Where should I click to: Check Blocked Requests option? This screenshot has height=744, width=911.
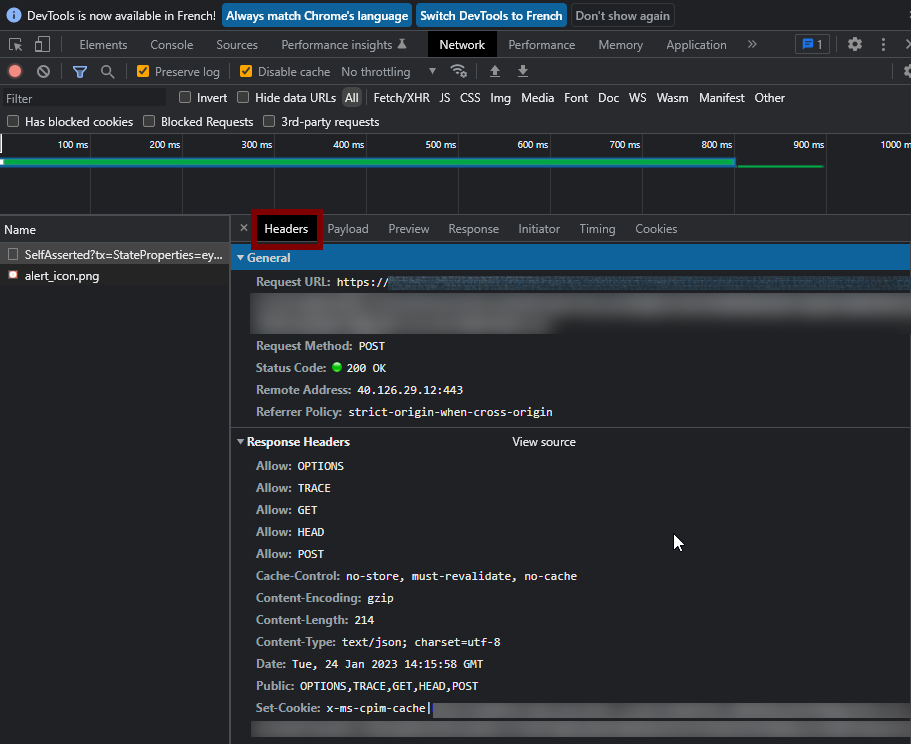coord(149,121)
